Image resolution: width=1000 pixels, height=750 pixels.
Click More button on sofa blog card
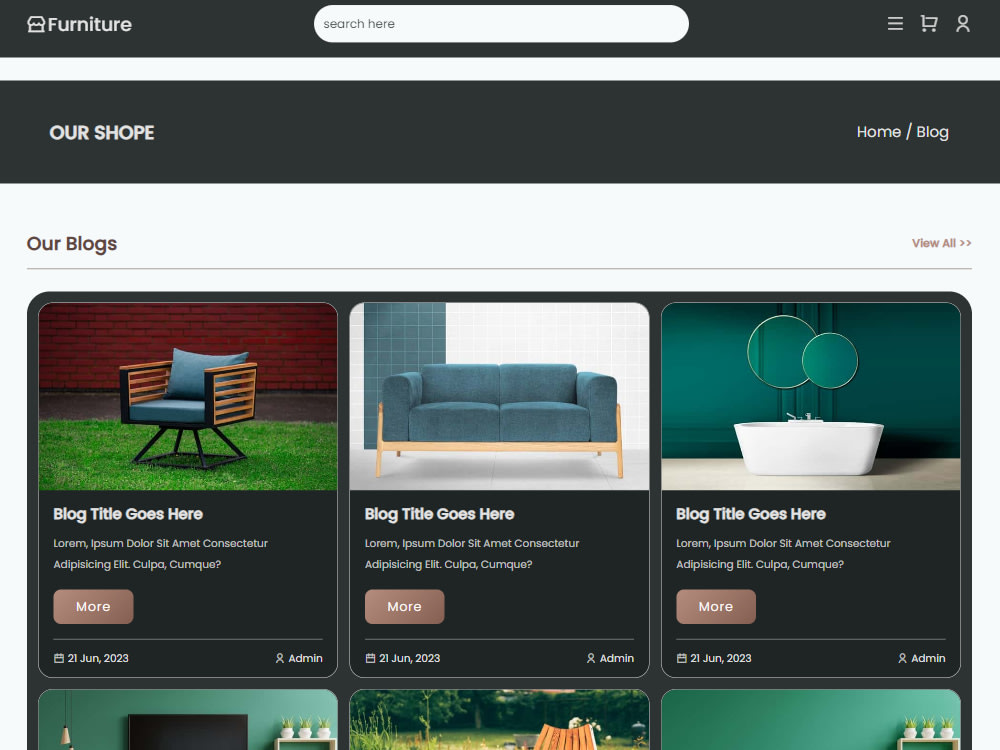pos(404,607)
